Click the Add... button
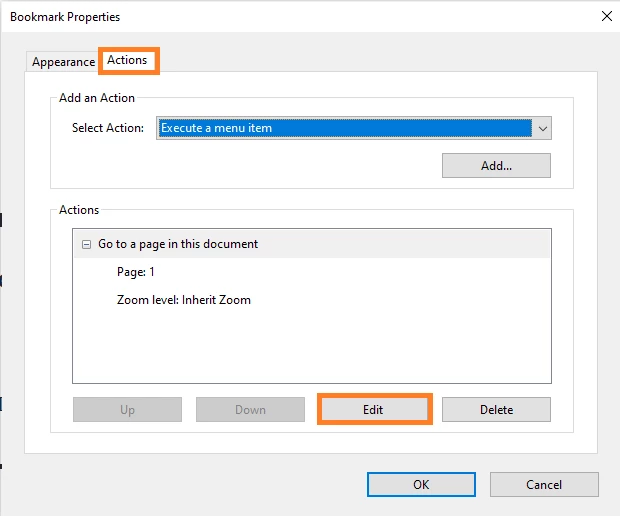 496,166
